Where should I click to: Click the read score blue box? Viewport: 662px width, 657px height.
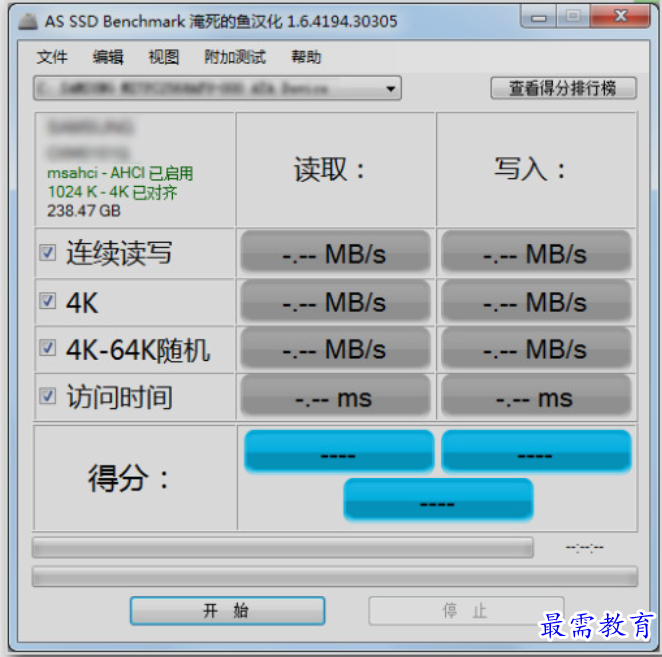point(339,451)
